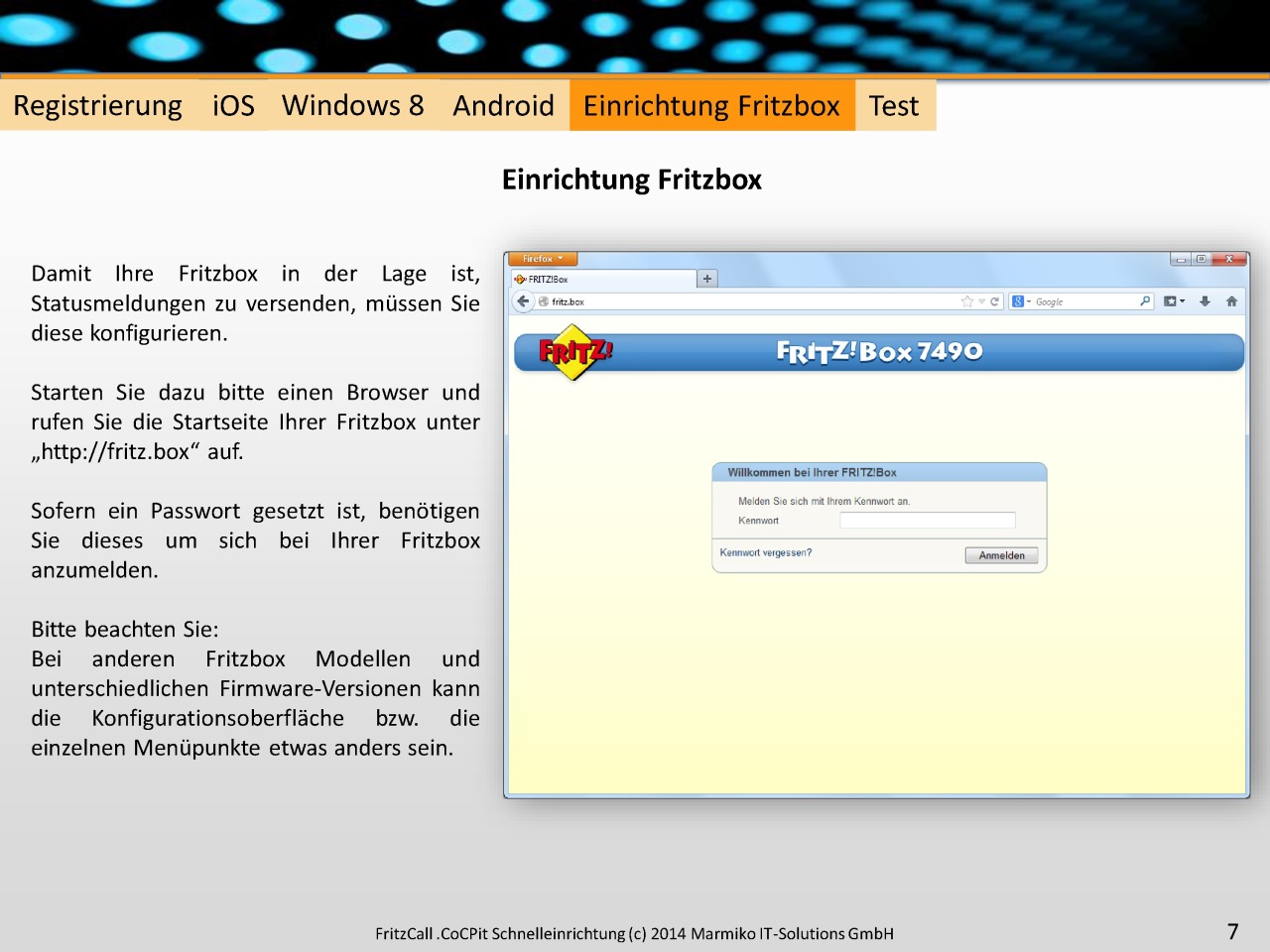Click the Firefox back arrow button
The width and height of the screenshot is (1270, 952).
[523, 301]
